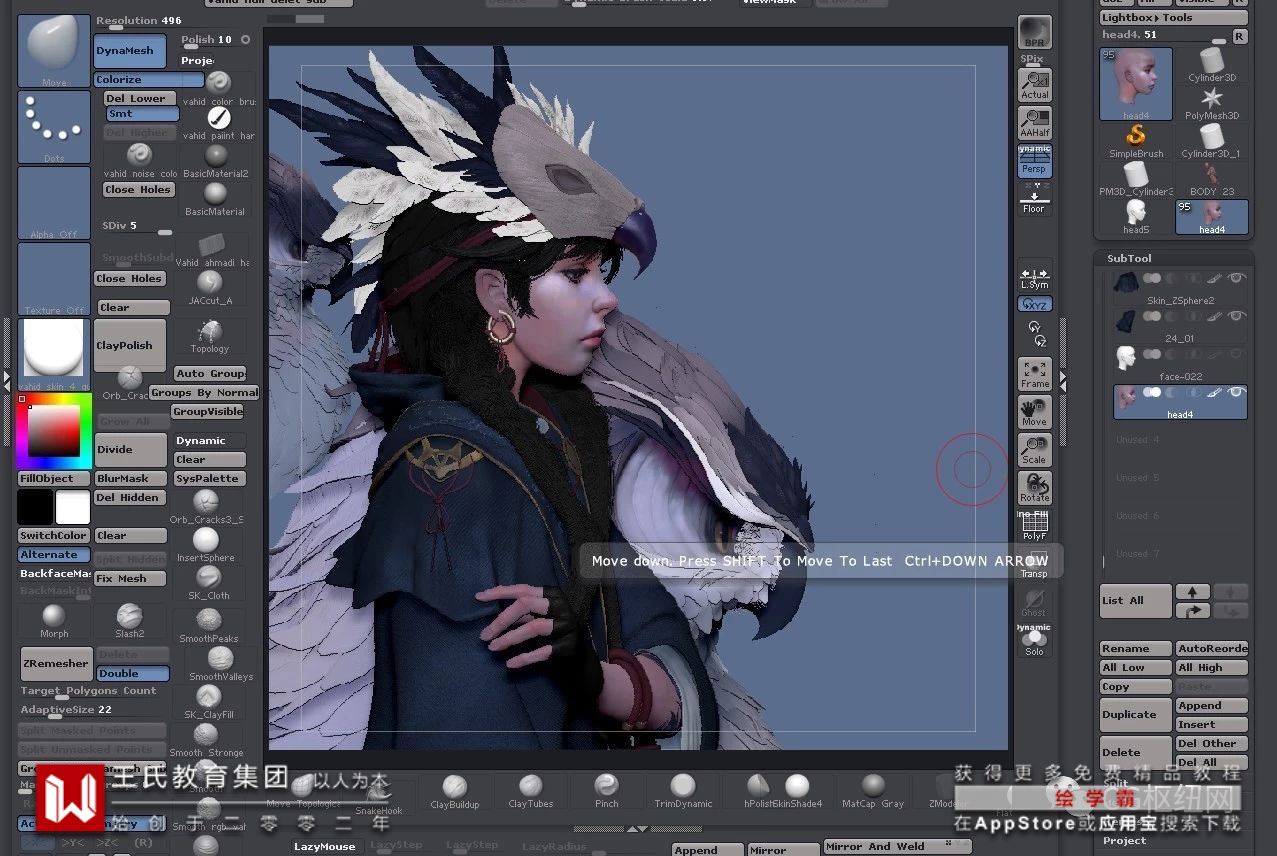Select the ClayBuildup brush

click(x=455, y=790)
